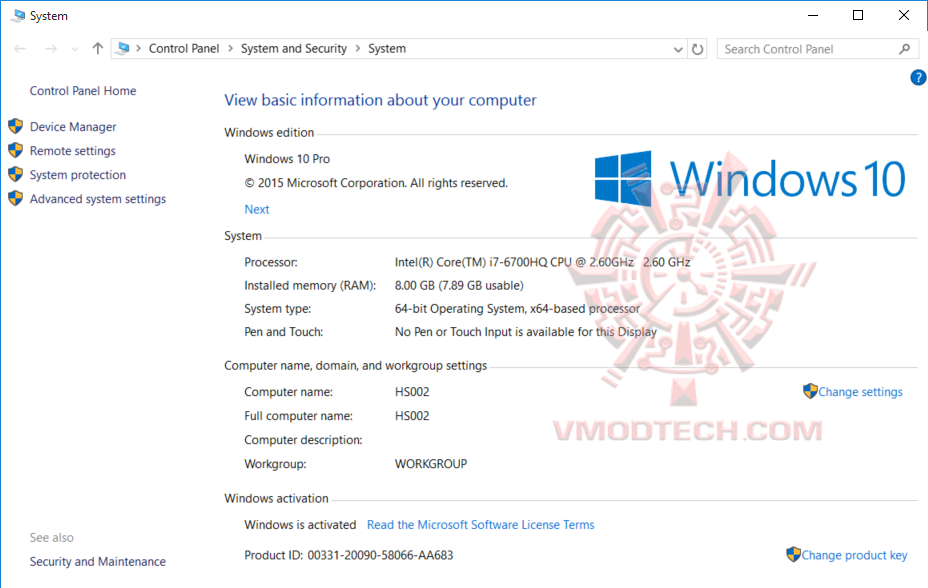Expand the chevron after System and Security

coord(357,49)
